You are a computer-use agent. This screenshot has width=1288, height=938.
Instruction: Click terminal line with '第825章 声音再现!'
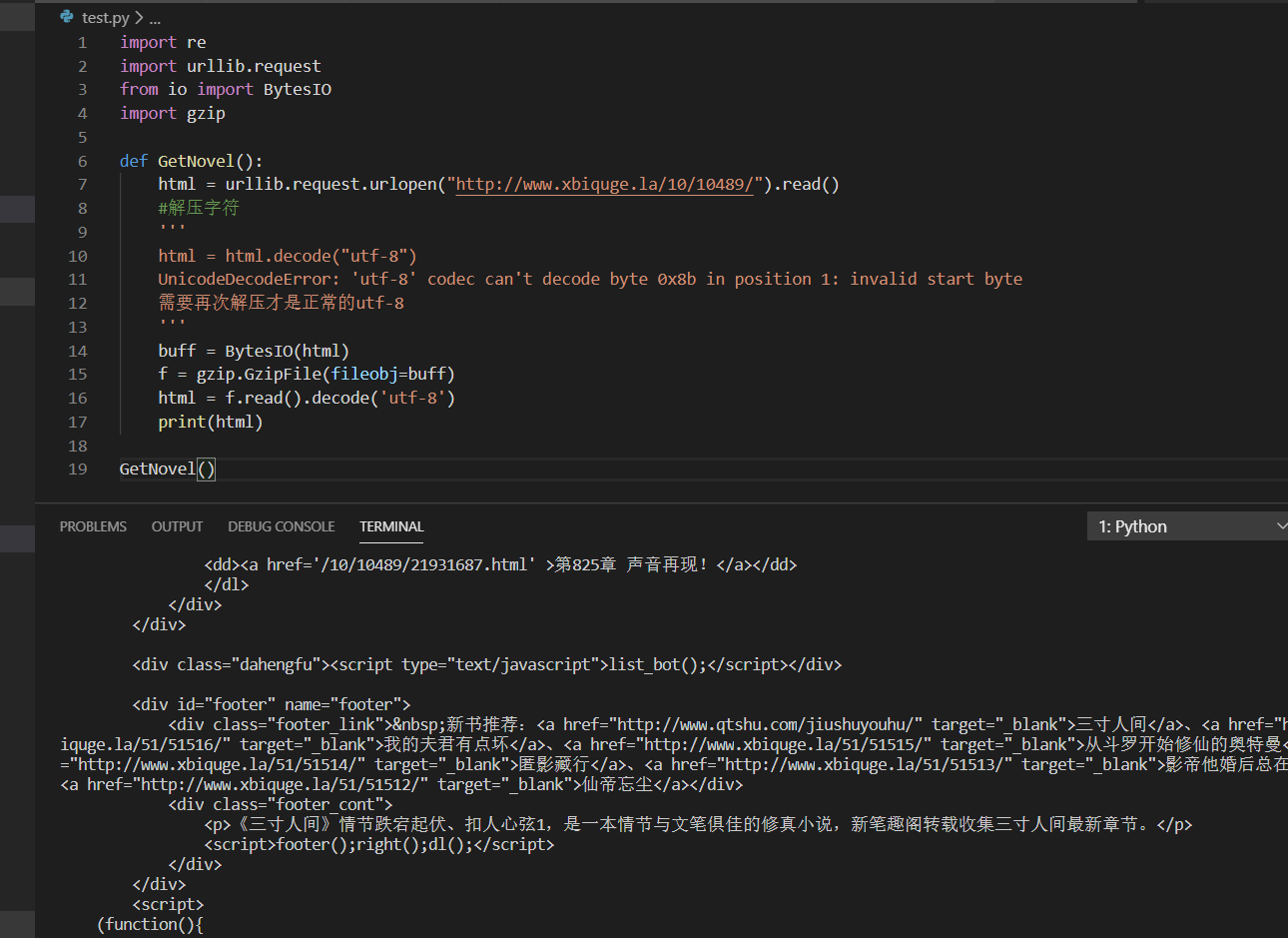pyautogui.click(x=500, y=565)
